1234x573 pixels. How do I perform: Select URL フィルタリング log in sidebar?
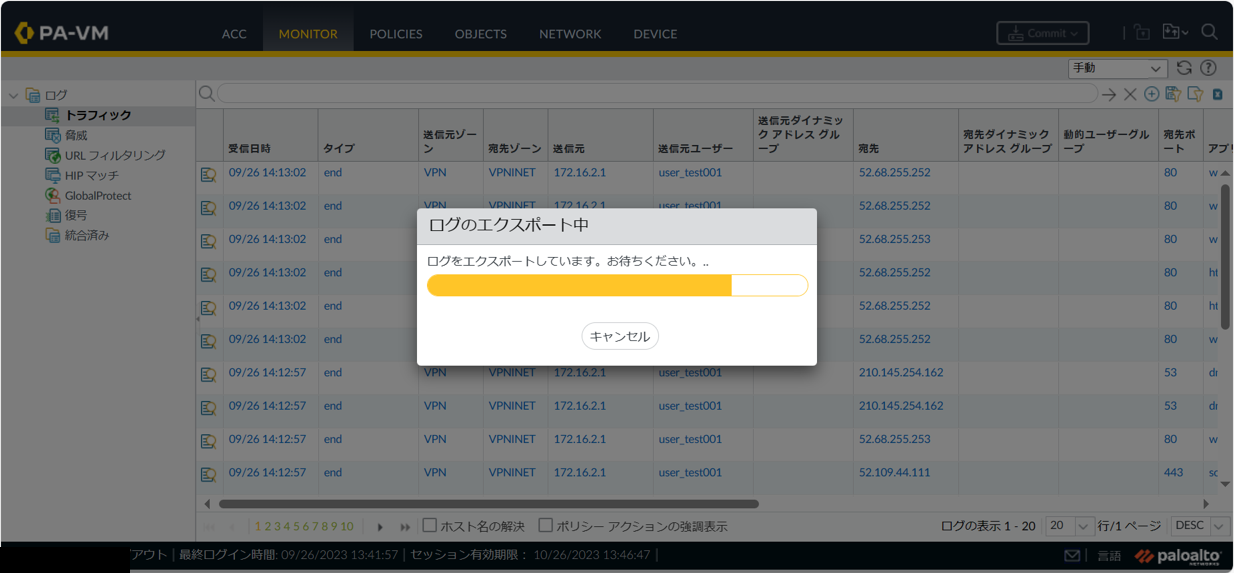tap(114, 155)
